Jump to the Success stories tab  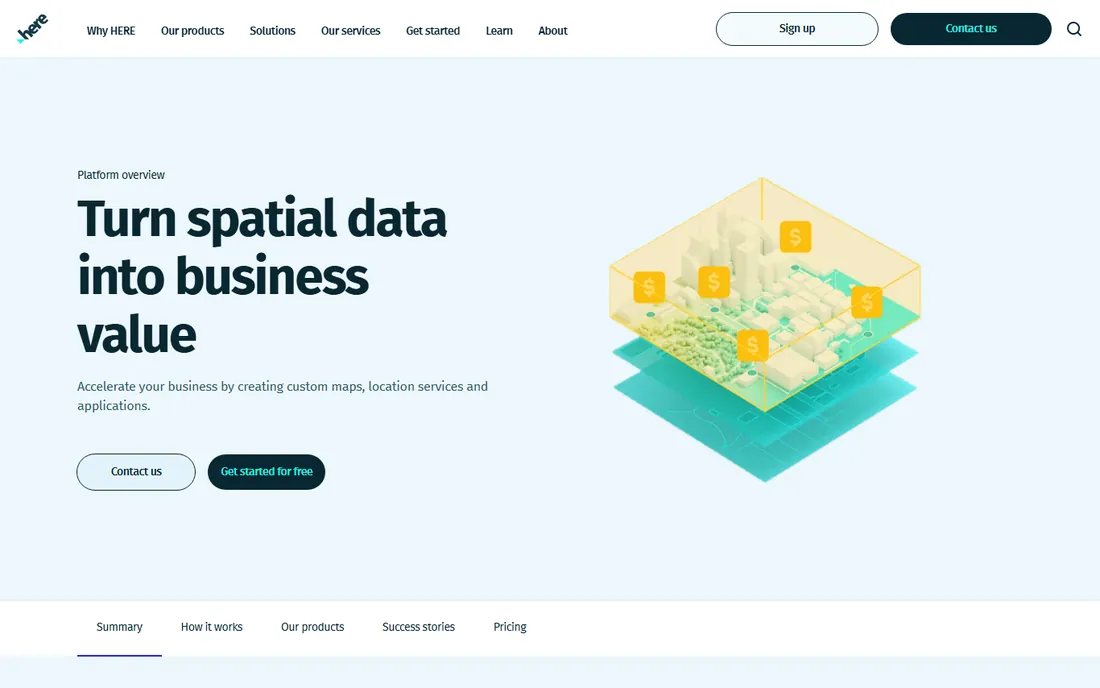[419, 628]
